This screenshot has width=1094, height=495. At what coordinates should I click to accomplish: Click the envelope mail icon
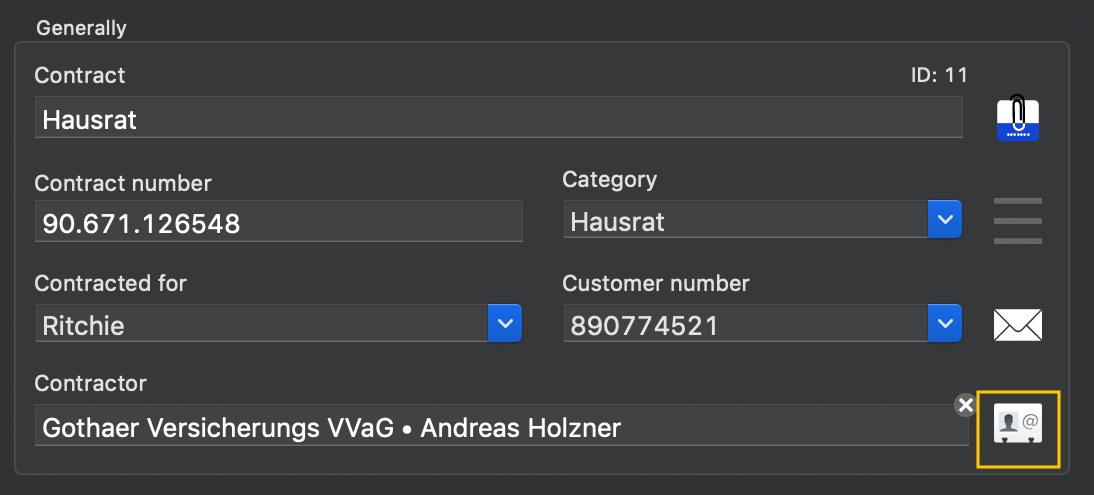(1017, 325)
